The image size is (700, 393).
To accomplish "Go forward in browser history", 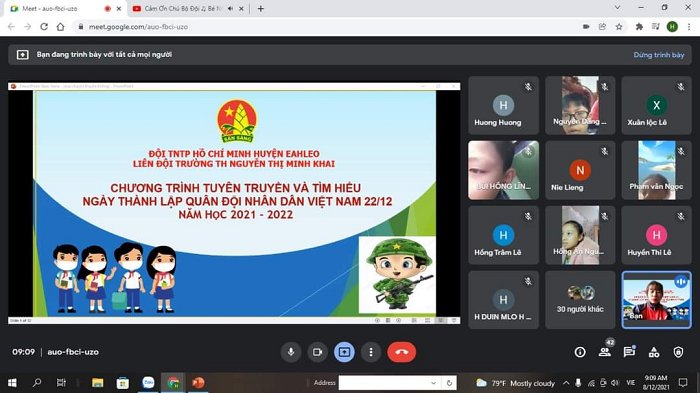I will click(28, 27).
